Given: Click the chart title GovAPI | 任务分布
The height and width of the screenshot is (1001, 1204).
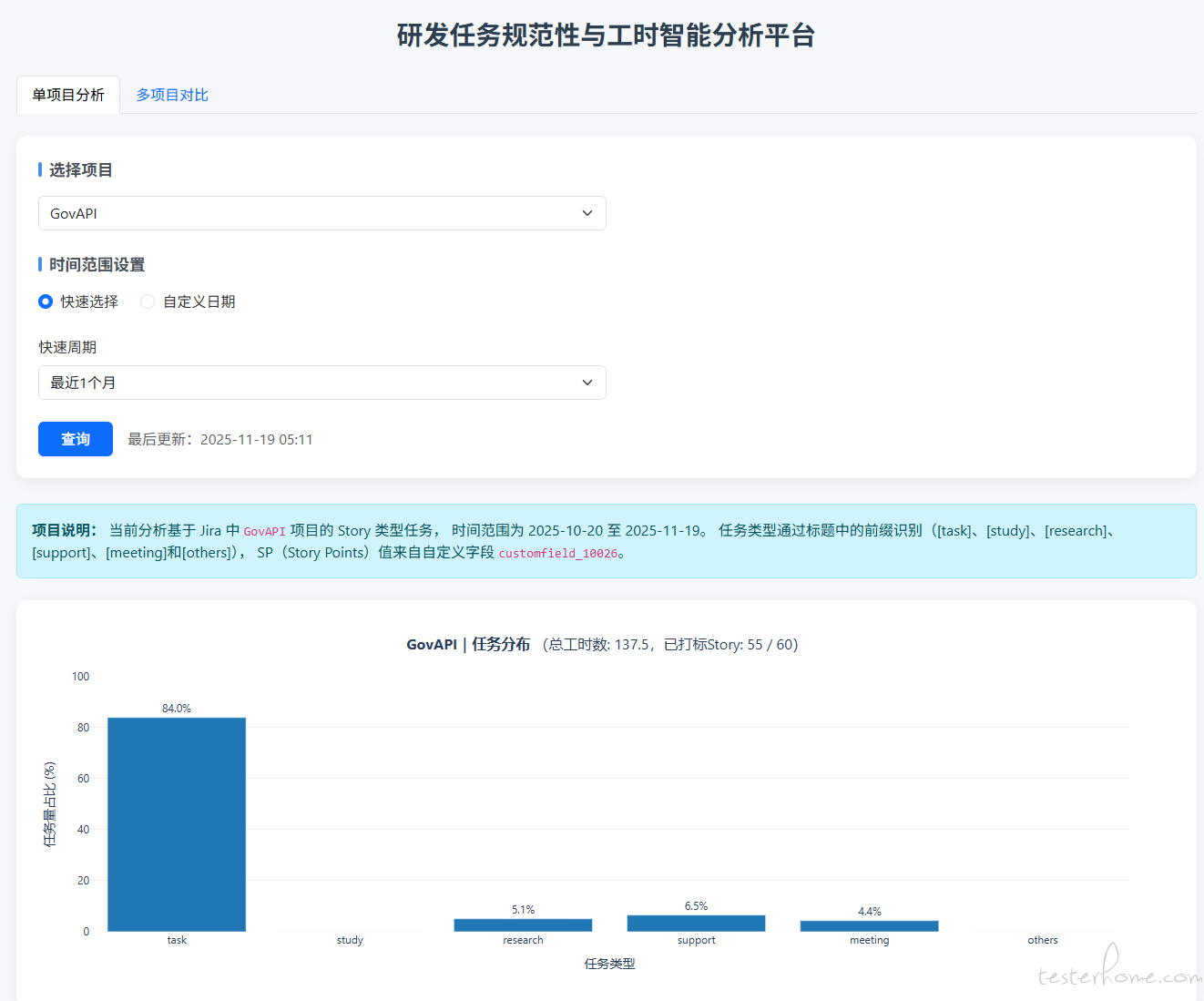Looking at the screenshot, I should [x=468, y=644].
